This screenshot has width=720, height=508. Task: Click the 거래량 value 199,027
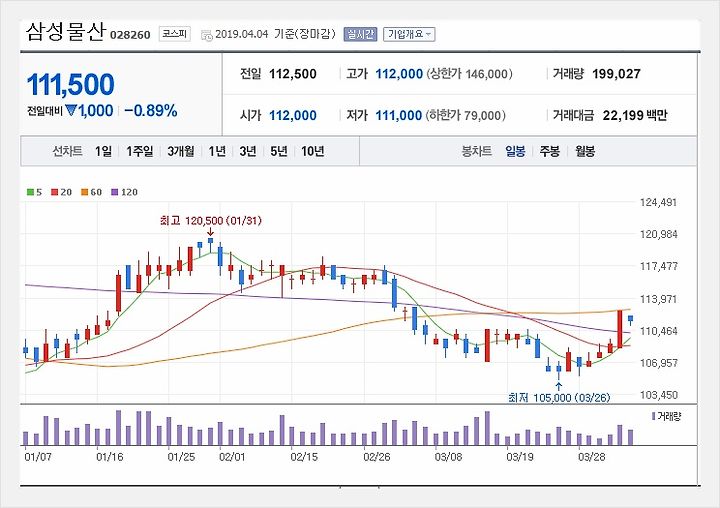[616, 74]
